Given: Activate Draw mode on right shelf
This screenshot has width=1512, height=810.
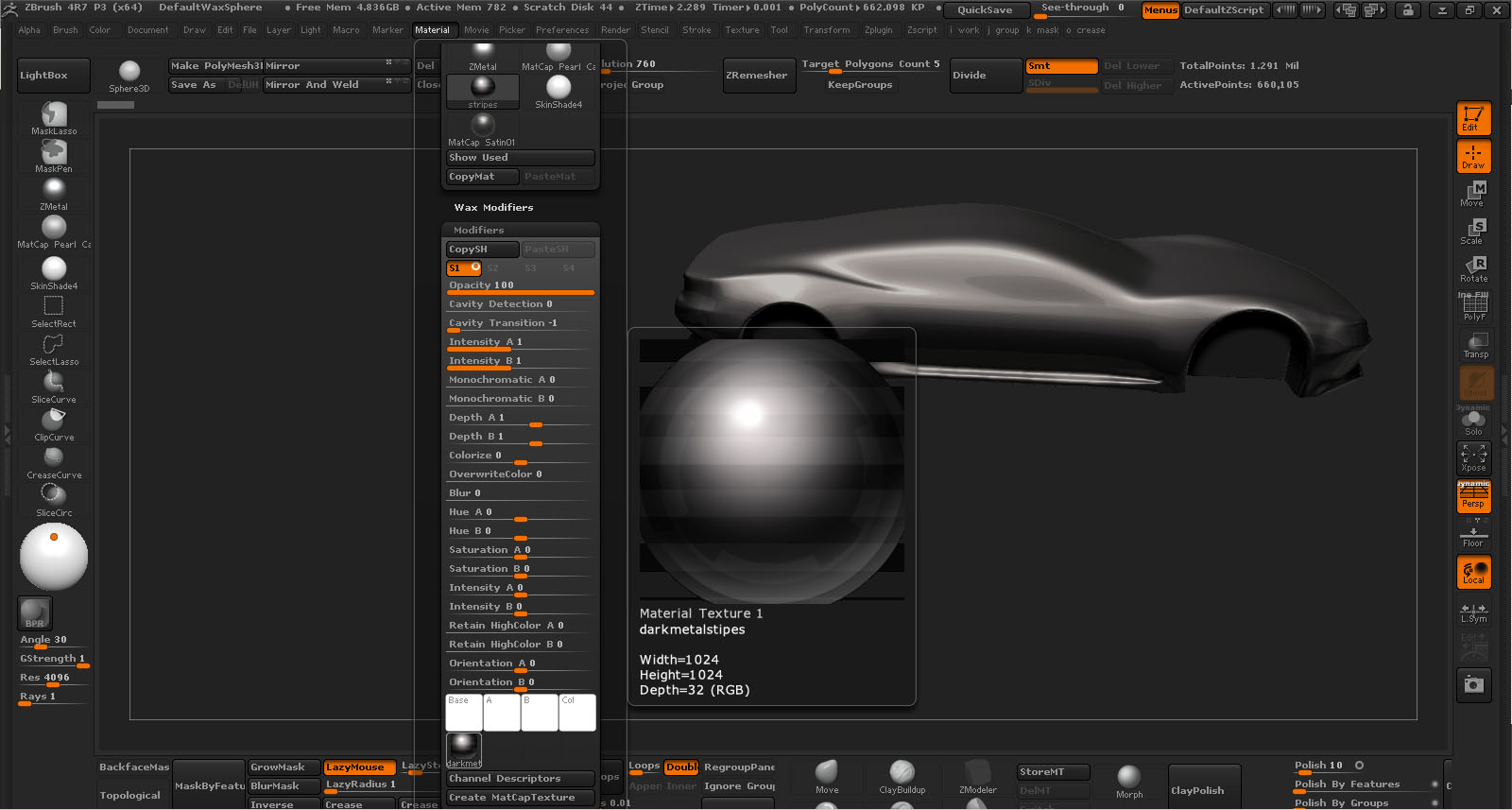Looking at the screenshot, I should 1473,156.
